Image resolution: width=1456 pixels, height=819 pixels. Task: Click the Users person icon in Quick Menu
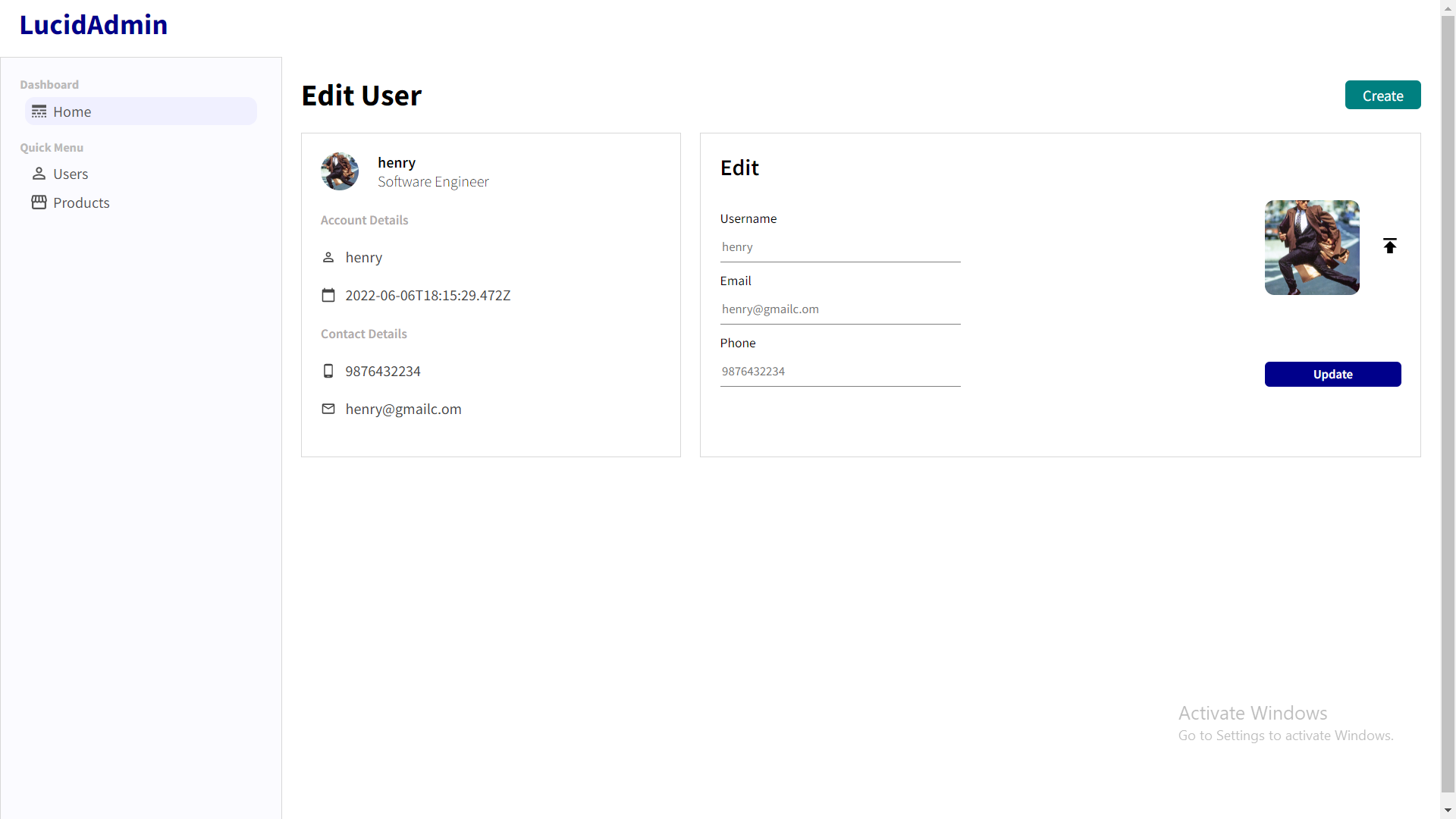tap(39, 173)
